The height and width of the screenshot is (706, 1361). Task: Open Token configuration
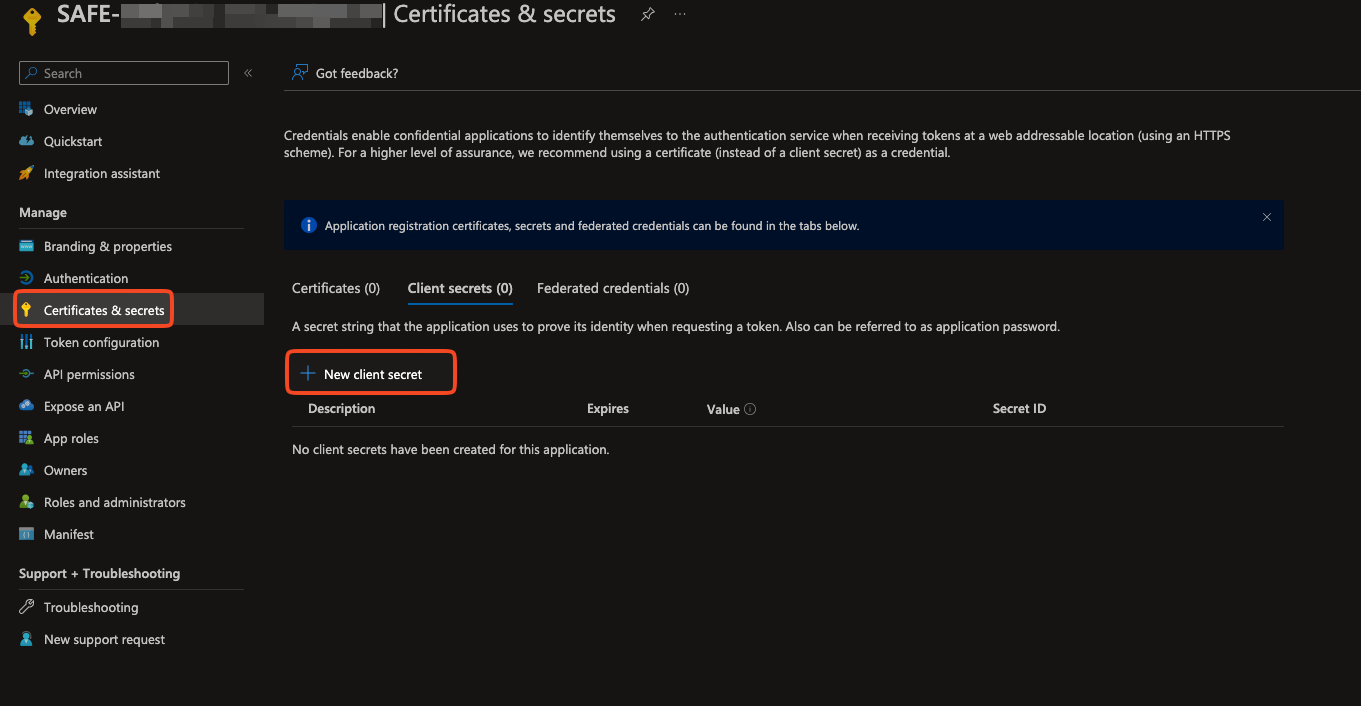tap(102, 342)
